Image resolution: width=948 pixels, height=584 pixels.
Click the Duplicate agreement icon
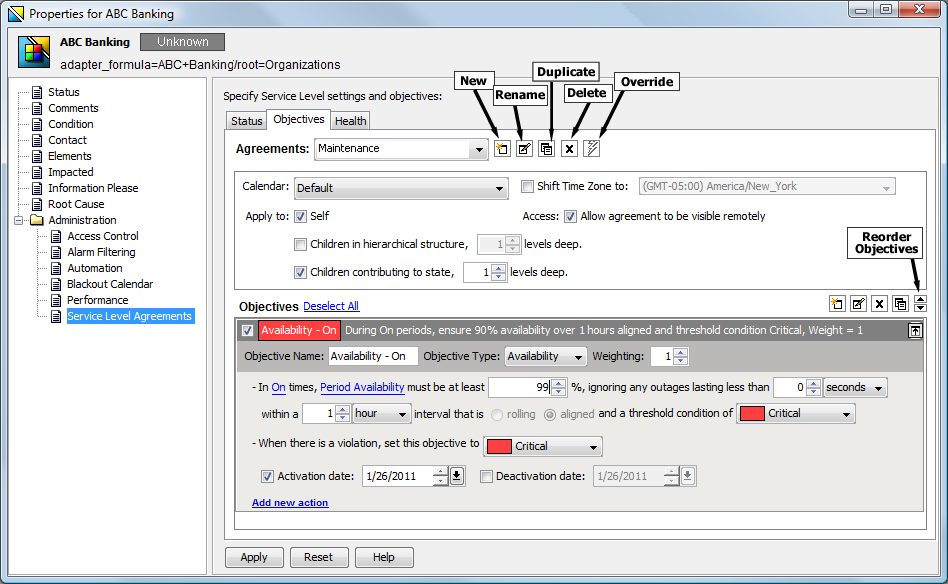click(547, 149)
